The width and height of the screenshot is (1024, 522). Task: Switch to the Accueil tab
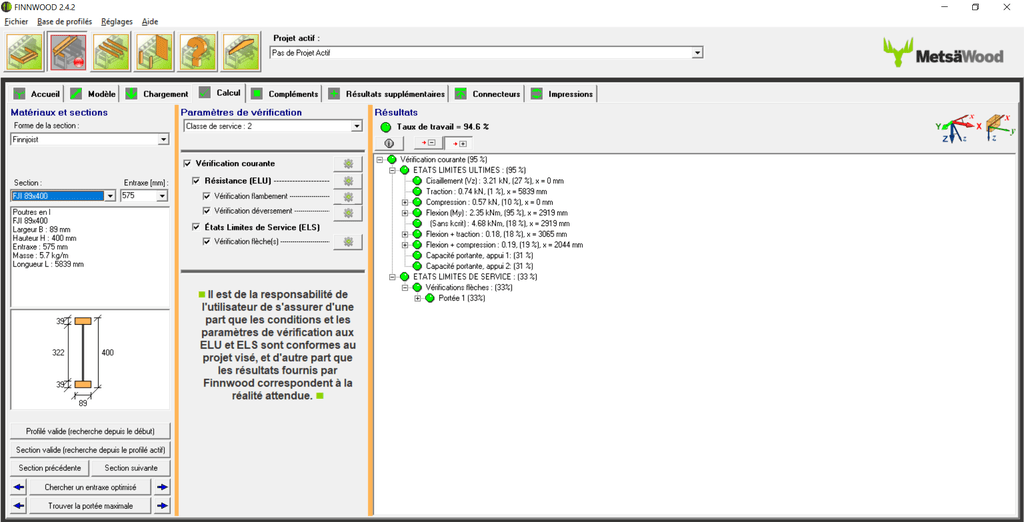click(37, 94)
